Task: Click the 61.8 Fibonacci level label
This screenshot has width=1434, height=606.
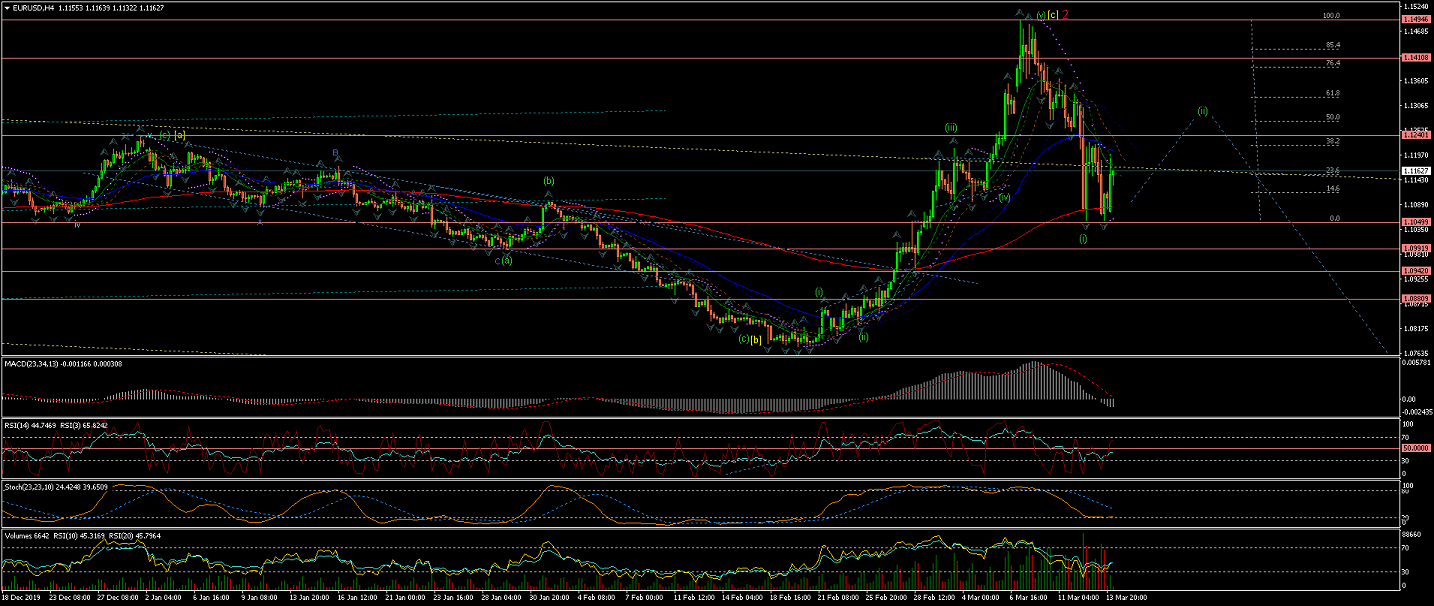Action: pyautogui.click(x=1333, y=93)
